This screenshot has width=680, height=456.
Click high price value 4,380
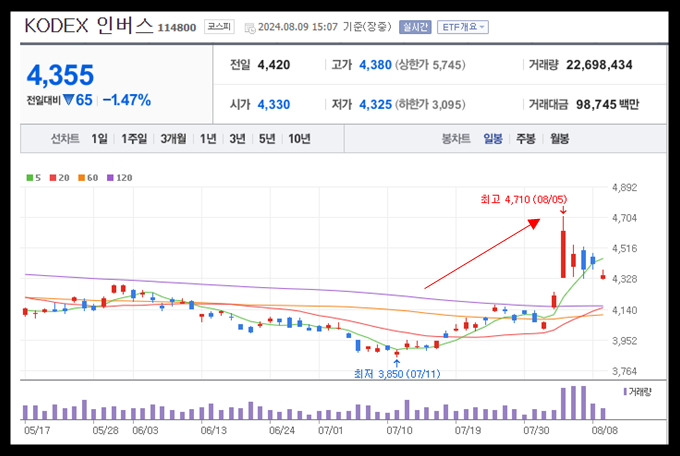point(375,65)
